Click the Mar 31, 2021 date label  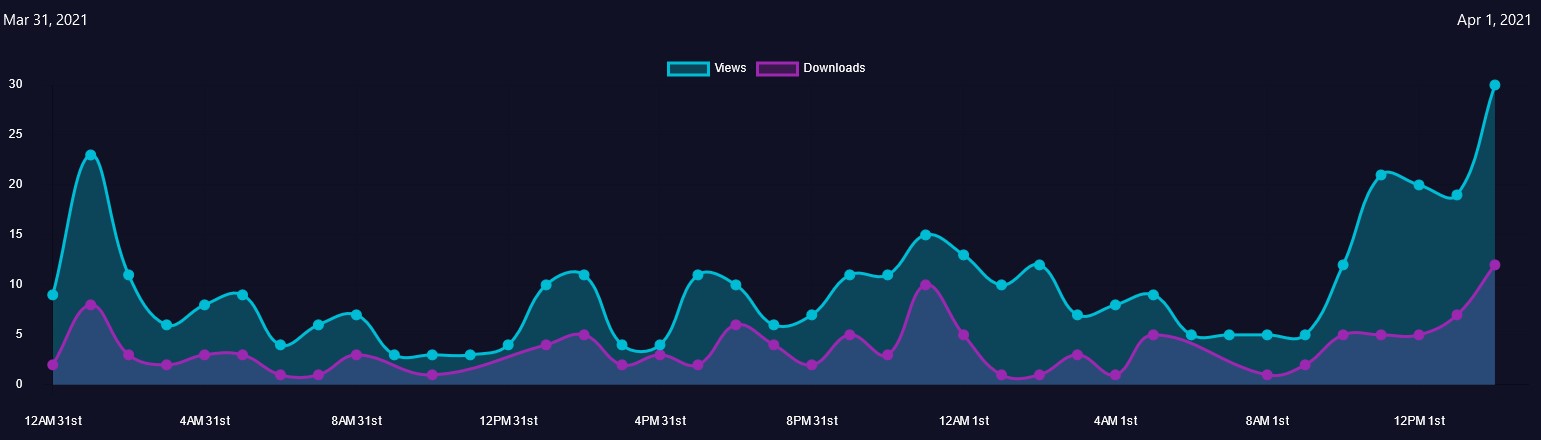click(46, 20)
